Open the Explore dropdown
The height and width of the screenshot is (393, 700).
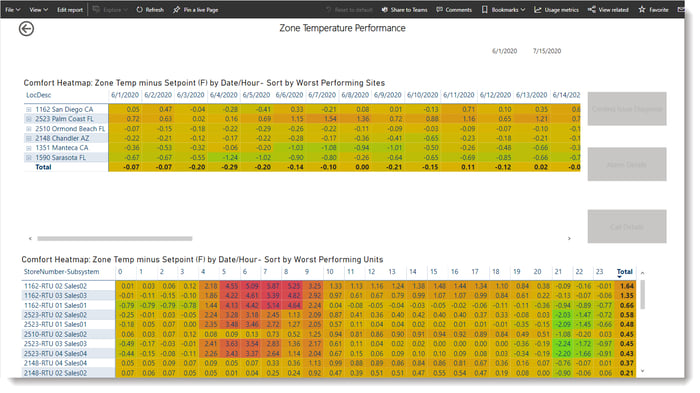click(110, 9)
